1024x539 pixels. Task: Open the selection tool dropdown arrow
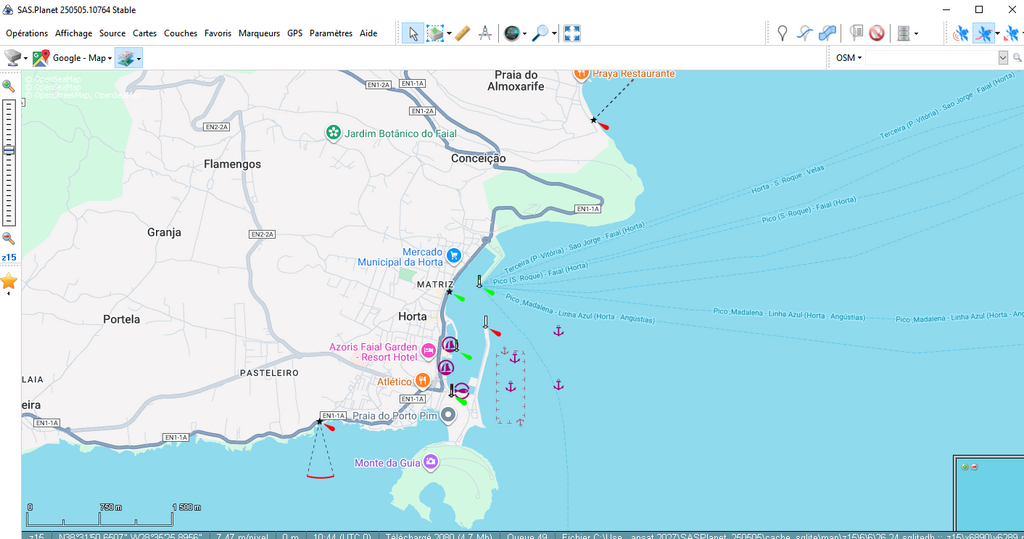(x=449, y=33)
